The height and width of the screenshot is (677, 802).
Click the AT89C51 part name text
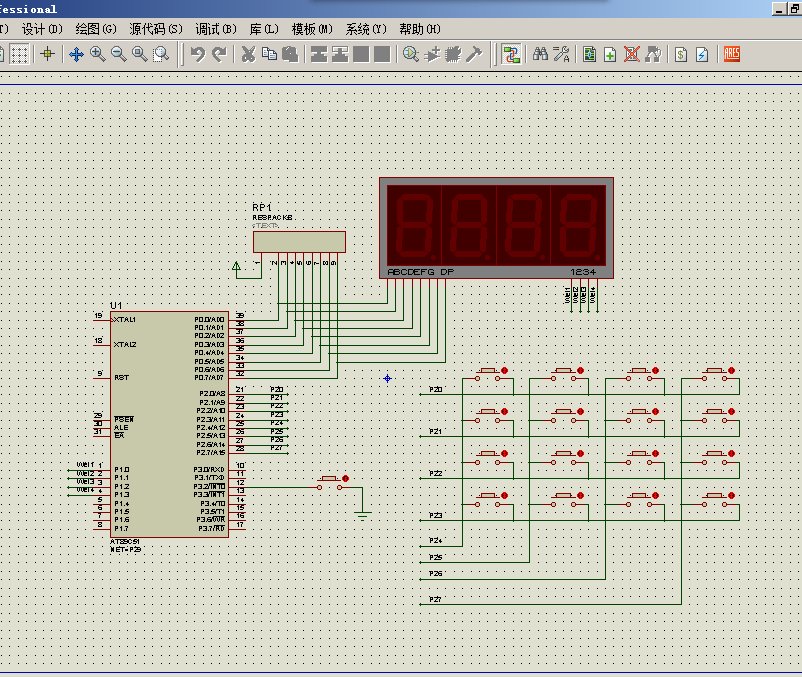click(125, 541)
